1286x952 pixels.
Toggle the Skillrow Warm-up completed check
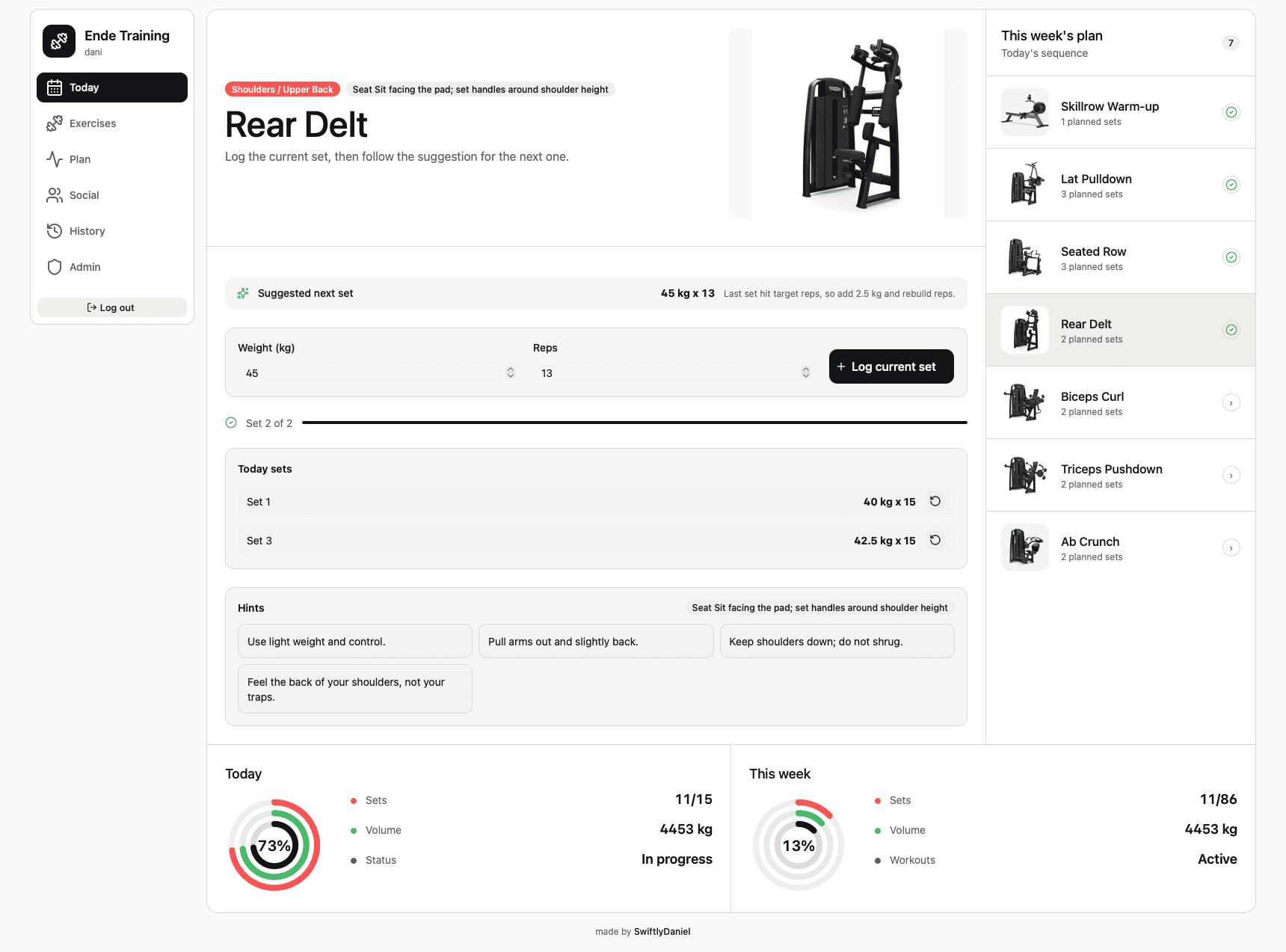(1231, 112)
